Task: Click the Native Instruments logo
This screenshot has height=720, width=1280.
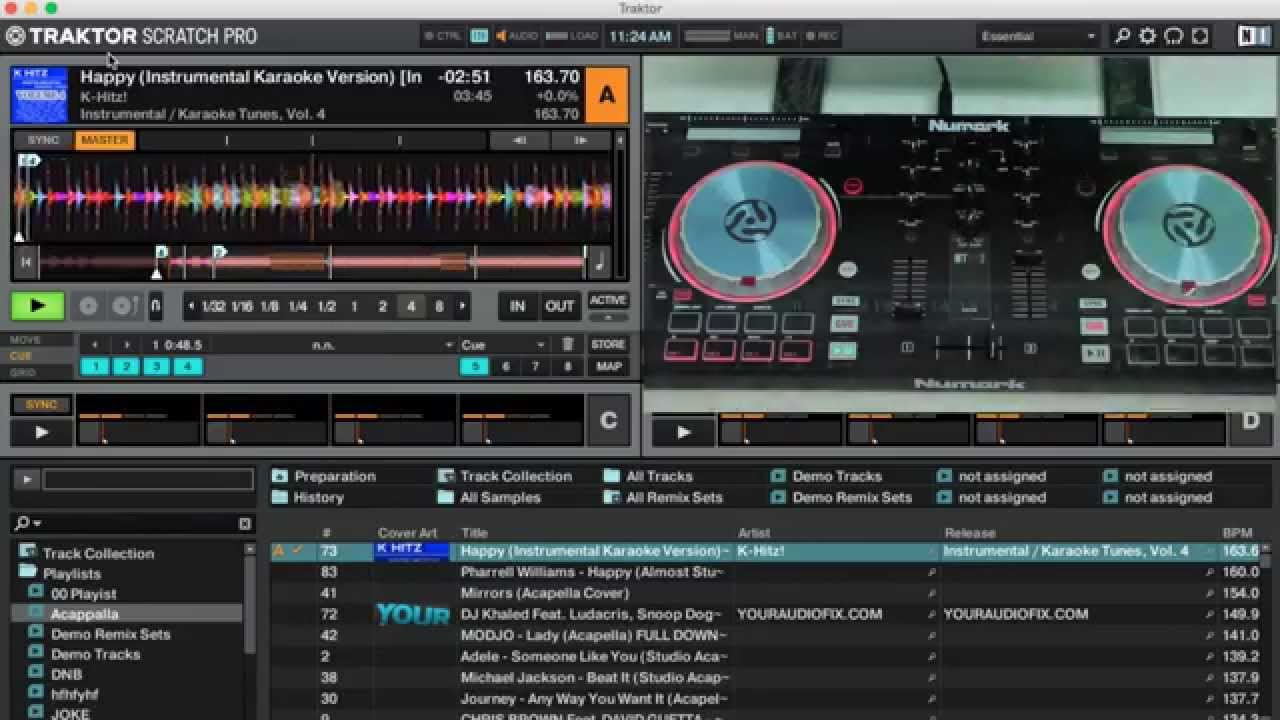Action: click(1253, 36)
